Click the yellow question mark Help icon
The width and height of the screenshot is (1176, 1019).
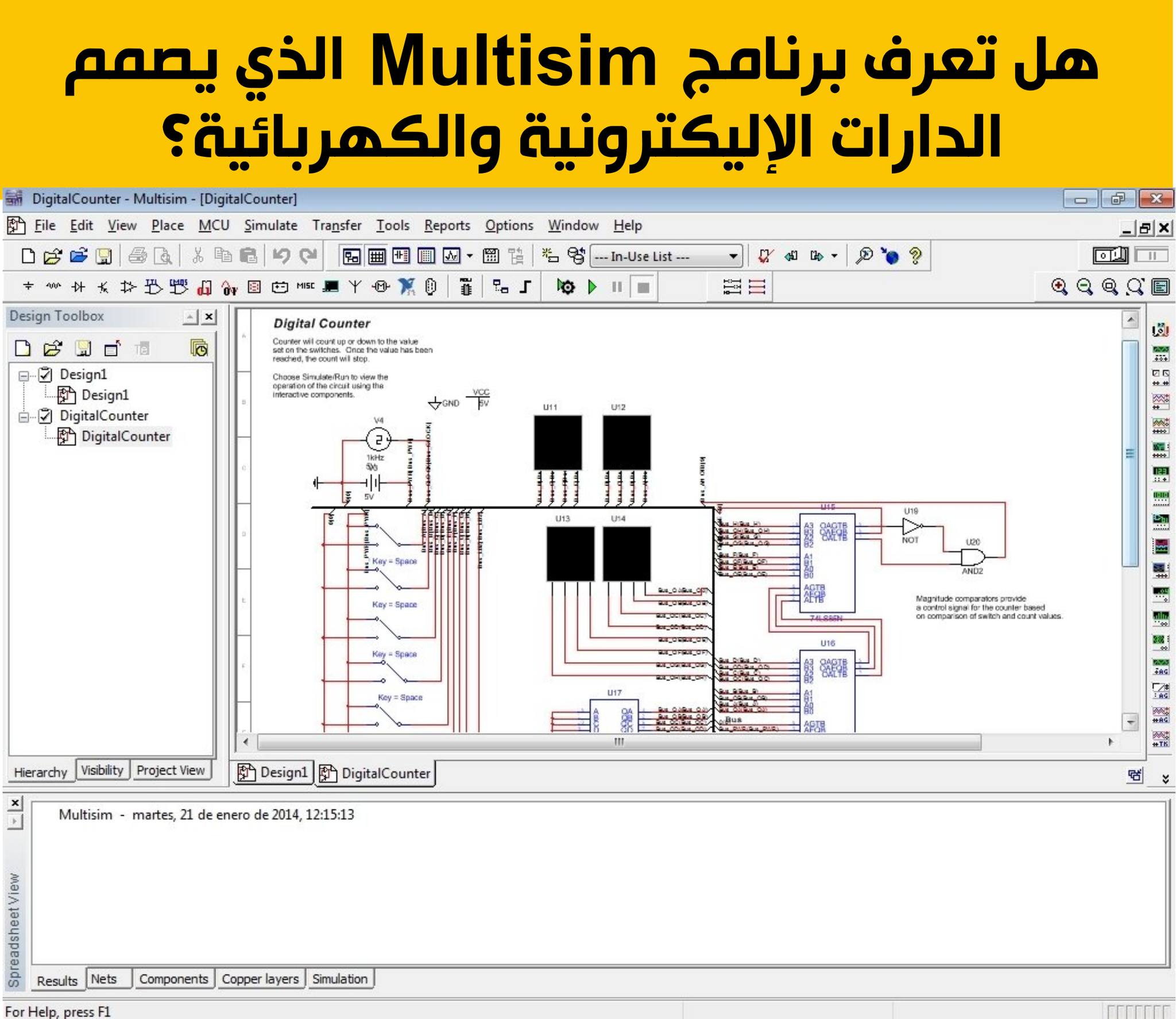915,256
